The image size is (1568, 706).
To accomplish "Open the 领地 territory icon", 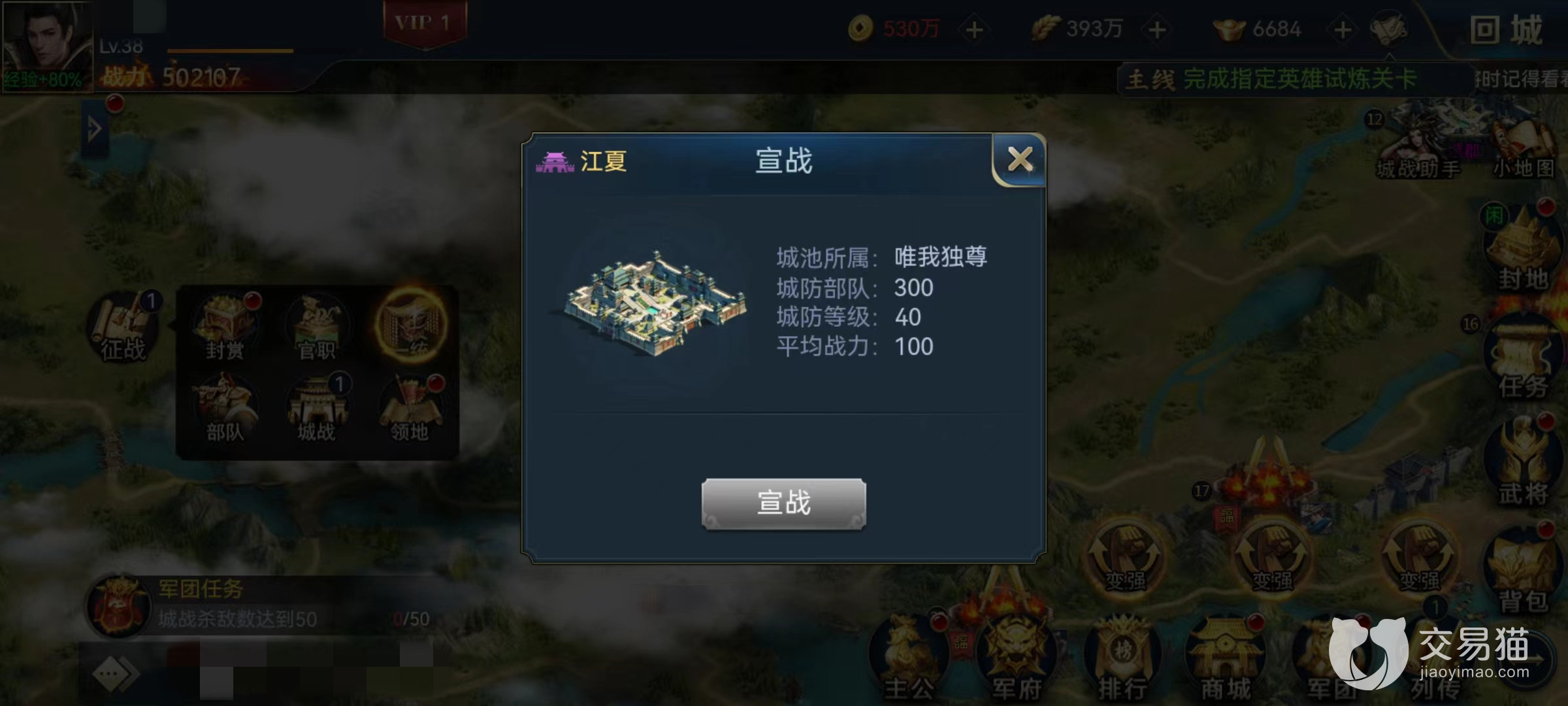I will 410,409.
